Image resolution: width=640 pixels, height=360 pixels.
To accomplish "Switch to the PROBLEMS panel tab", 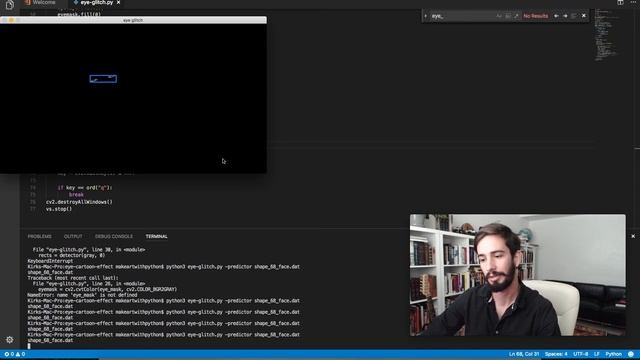I will (40, 236).
